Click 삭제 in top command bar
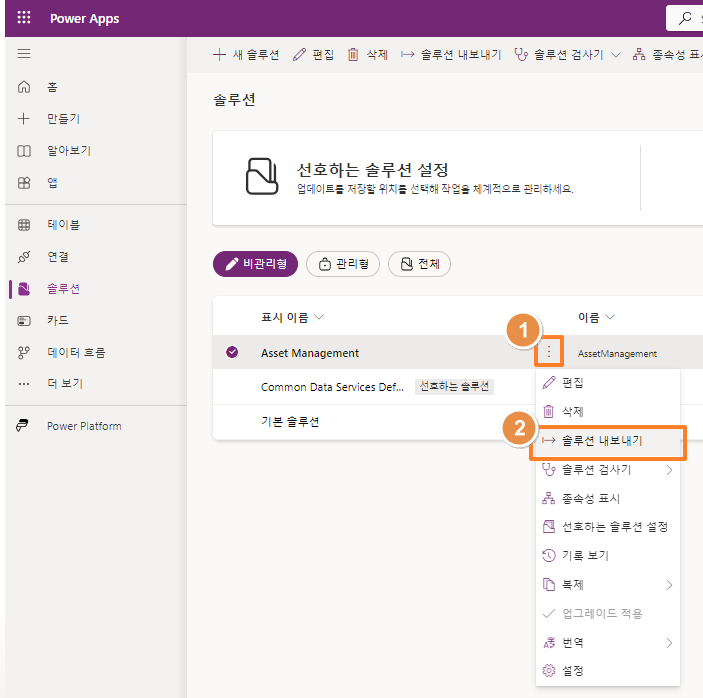Image resolution: width=703 pixels, height=698 pixels. [367, 55]
